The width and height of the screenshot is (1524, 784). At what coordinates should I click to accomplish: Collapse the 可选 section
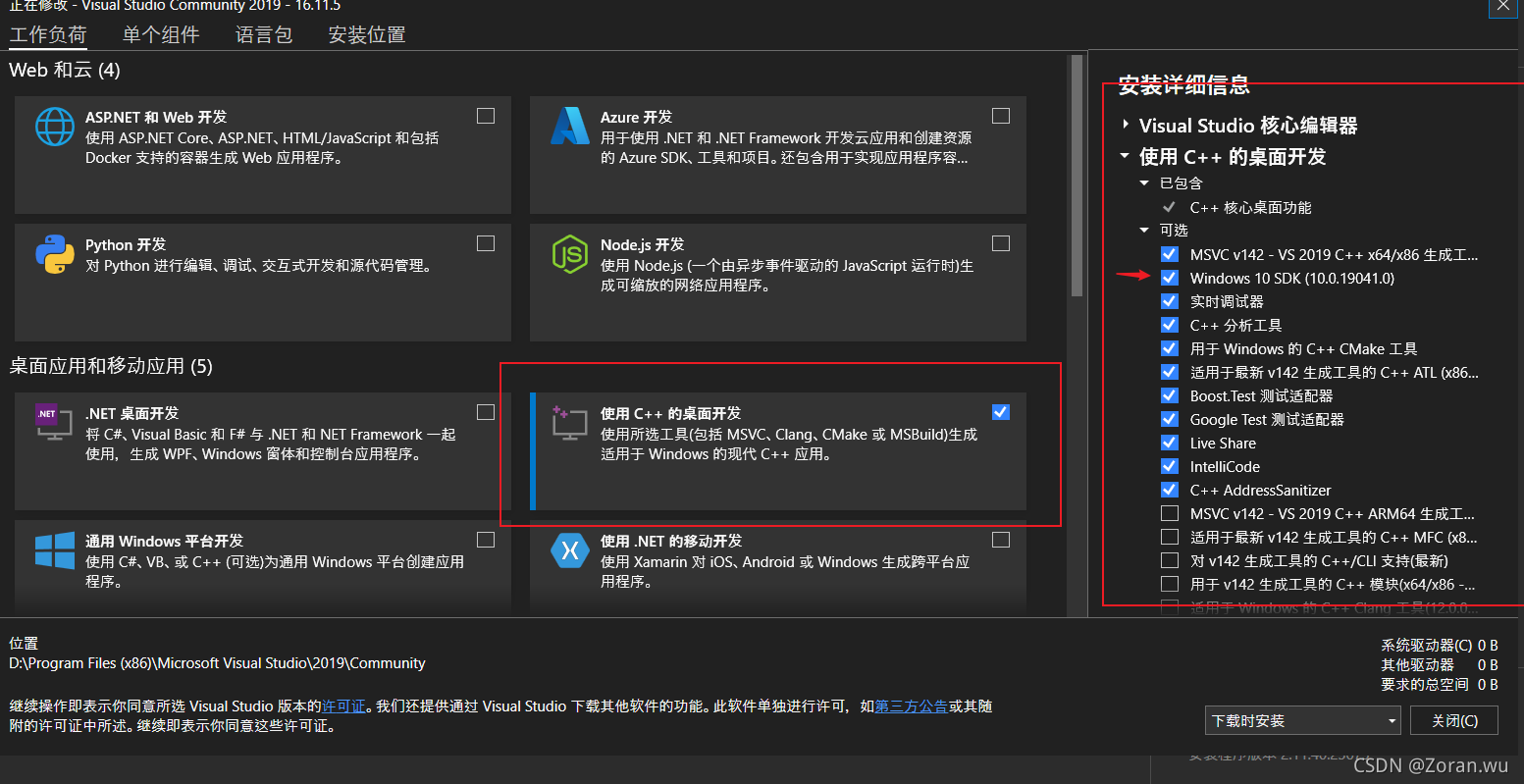1144,231
